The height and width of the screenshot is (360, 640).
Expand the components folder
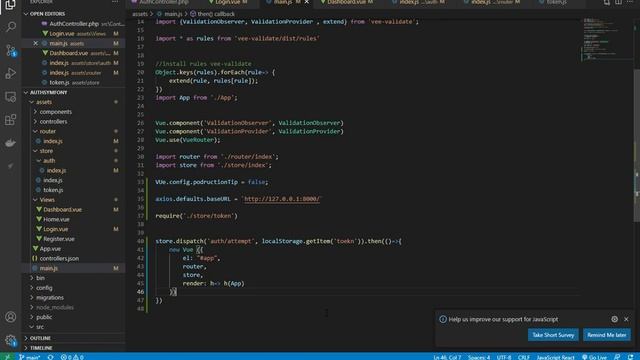[x=35, y=112]
